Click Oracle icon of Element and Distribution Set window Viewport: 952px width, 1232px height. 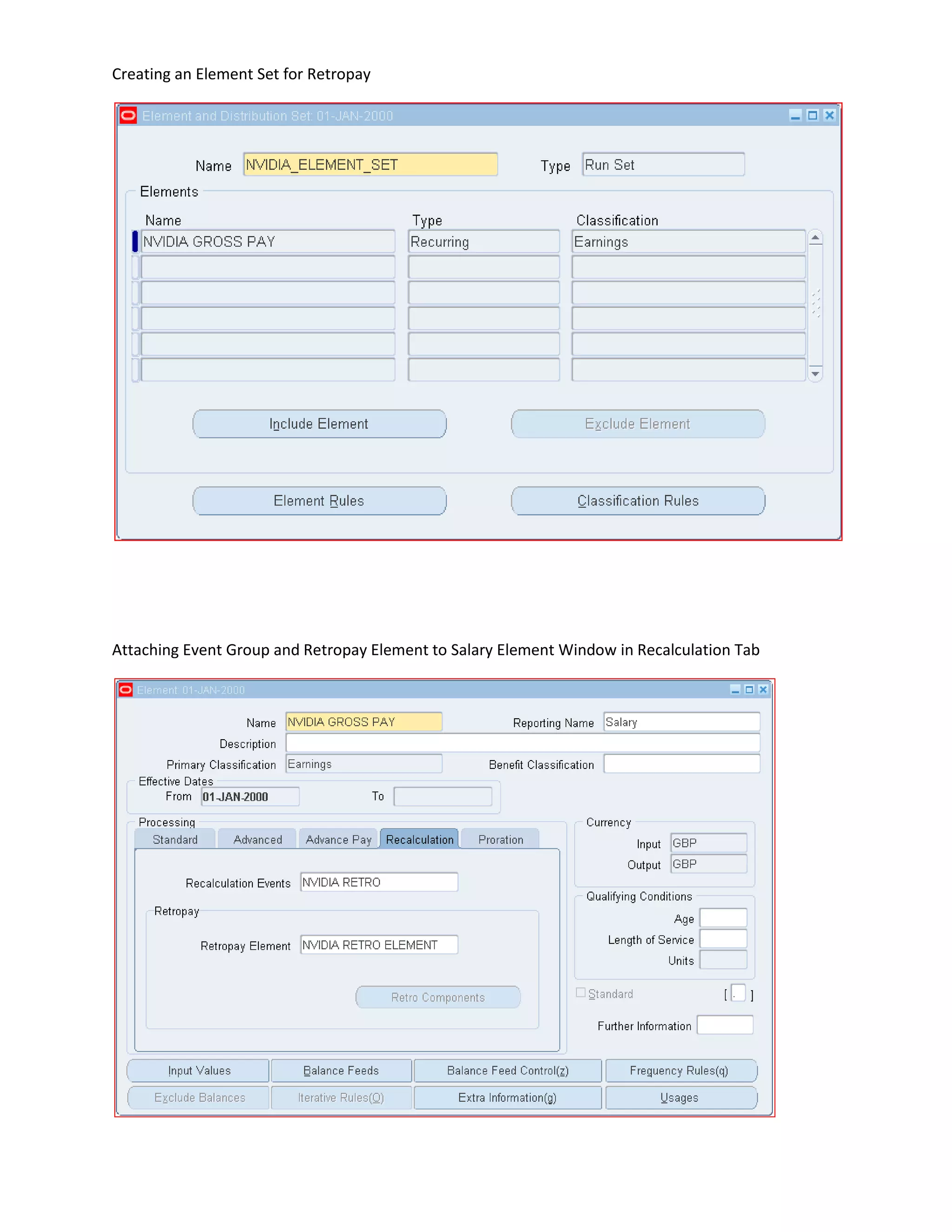(129, 116)
